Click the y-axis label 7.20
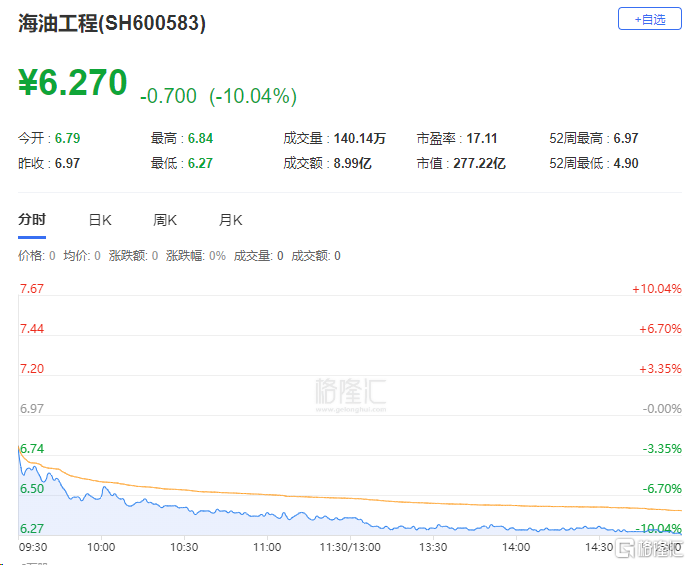This screenshot has height=565, width=690. click(x=32, y=369)
